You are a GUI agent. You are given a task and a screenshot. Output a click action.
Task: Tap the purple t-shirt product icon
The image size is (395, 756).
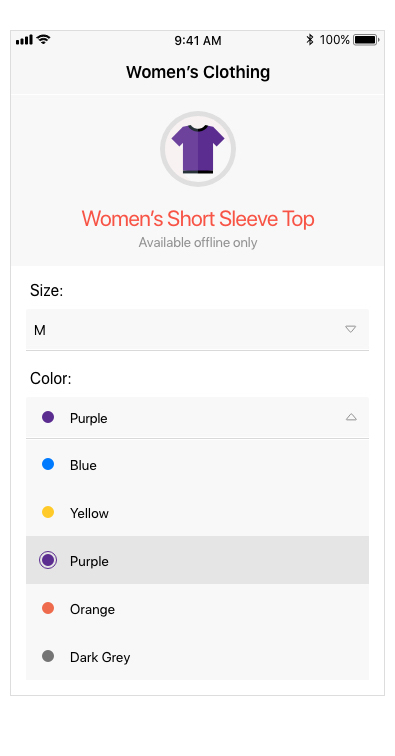pyautogui.click(x=198, y=149)
